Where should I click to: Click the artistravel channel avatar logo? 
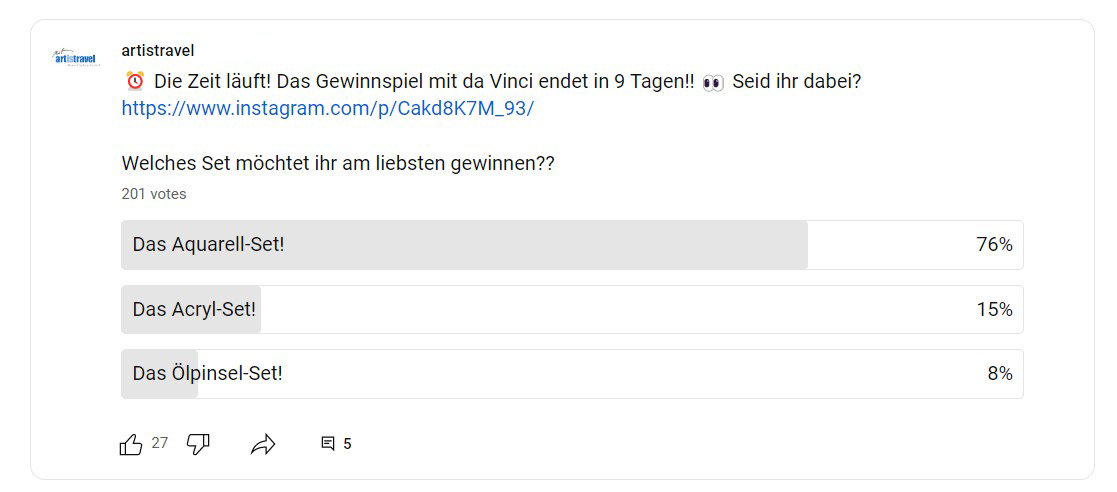74,58
